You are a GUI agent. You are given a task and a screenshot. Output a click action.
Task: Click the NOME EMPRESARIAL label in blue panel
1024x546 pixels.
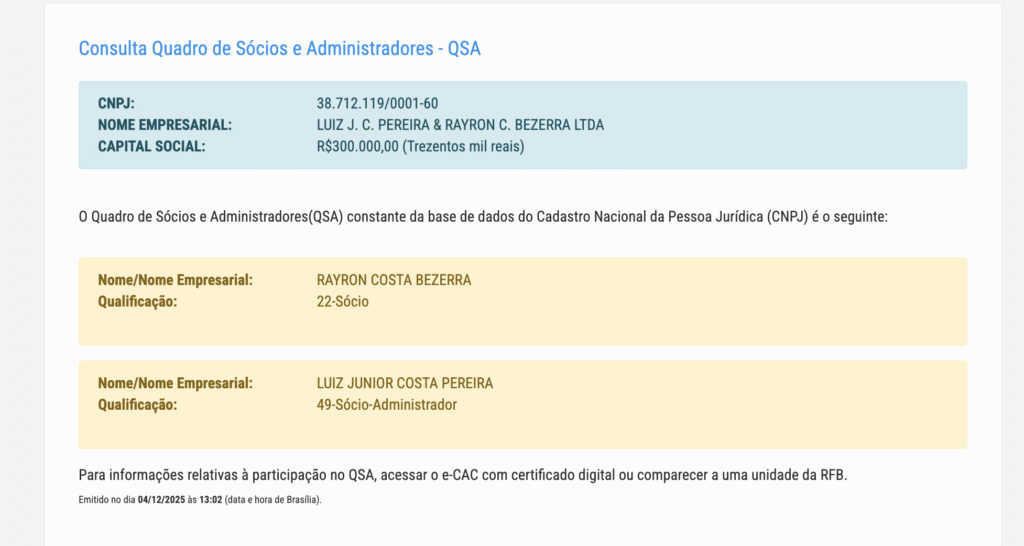pos(164,125)
